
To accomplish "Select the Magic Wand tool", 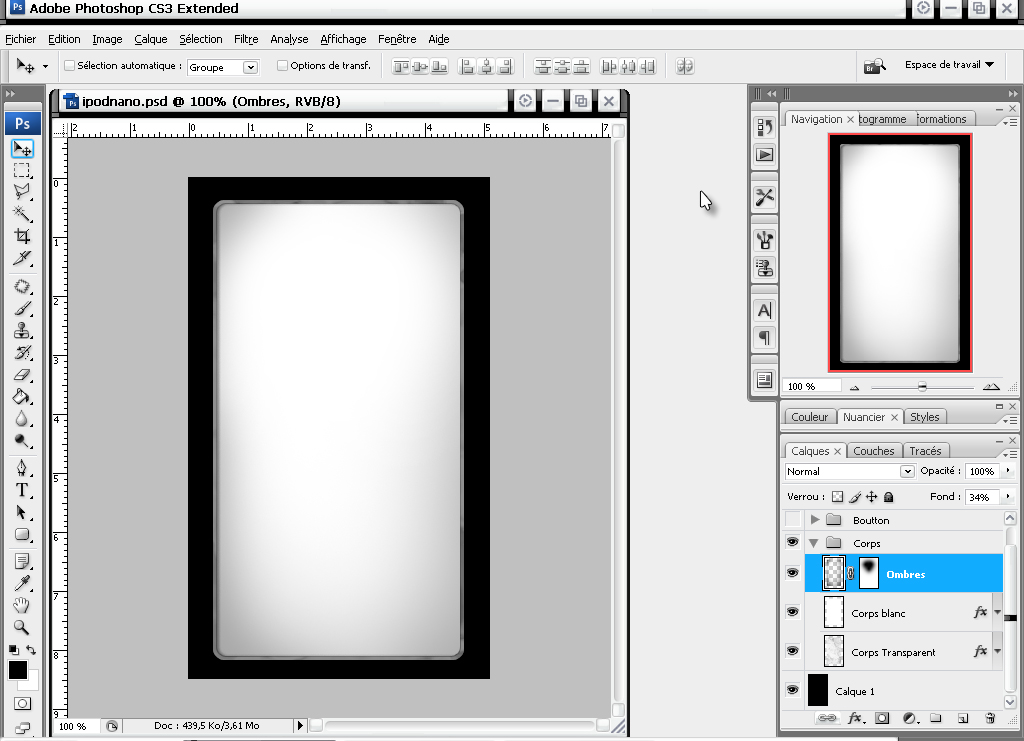I will tap(22, 213).
